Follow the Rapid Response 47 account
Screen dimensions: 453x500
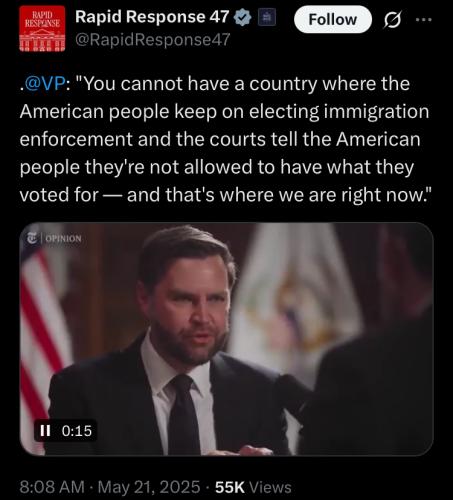[333, 20]
